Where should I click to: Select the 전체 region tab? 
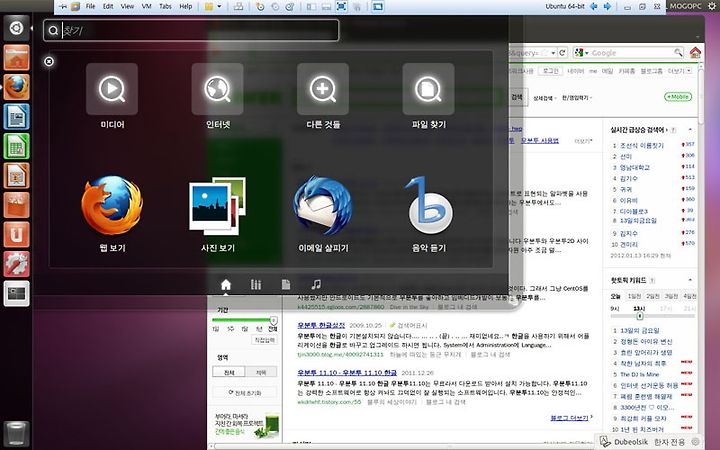[229, 372]
